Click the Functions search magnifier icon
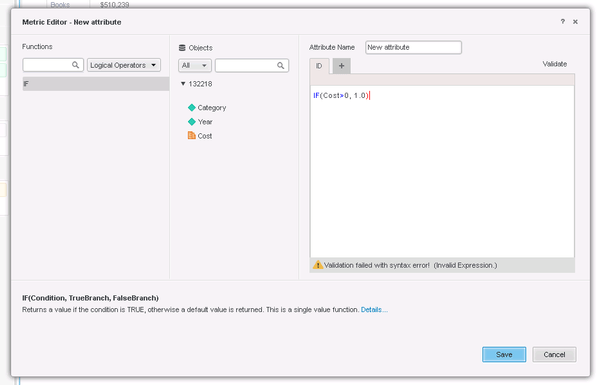Viewport: 600px width, 385px height. tap(75, 65)
